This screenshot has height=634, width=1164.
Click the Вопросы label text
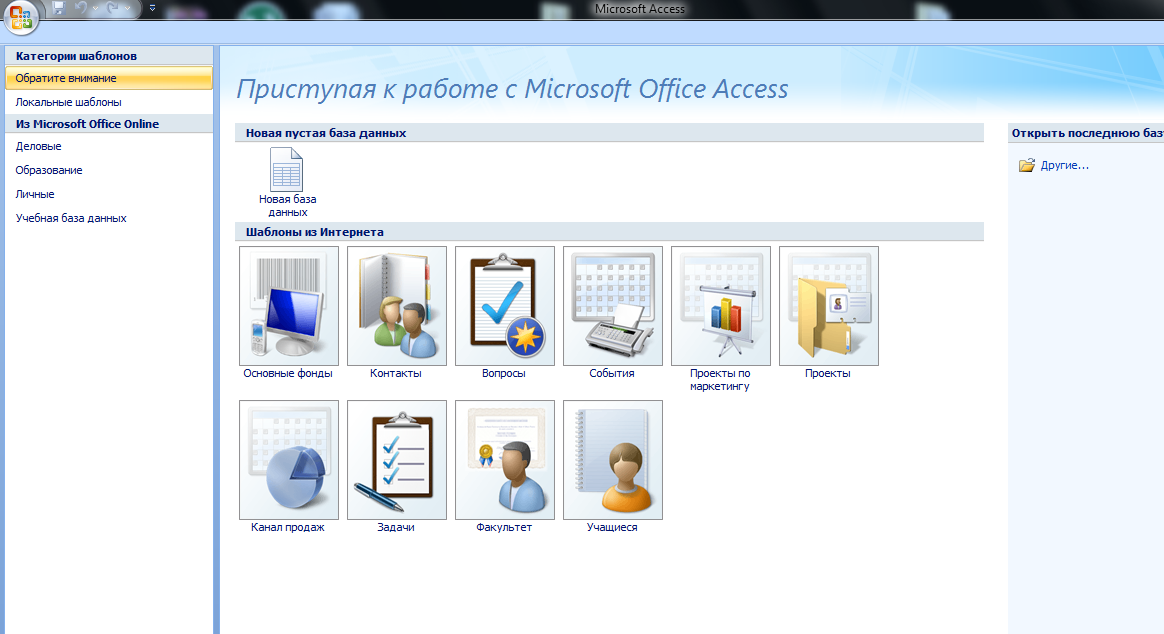tap(503, 373)
